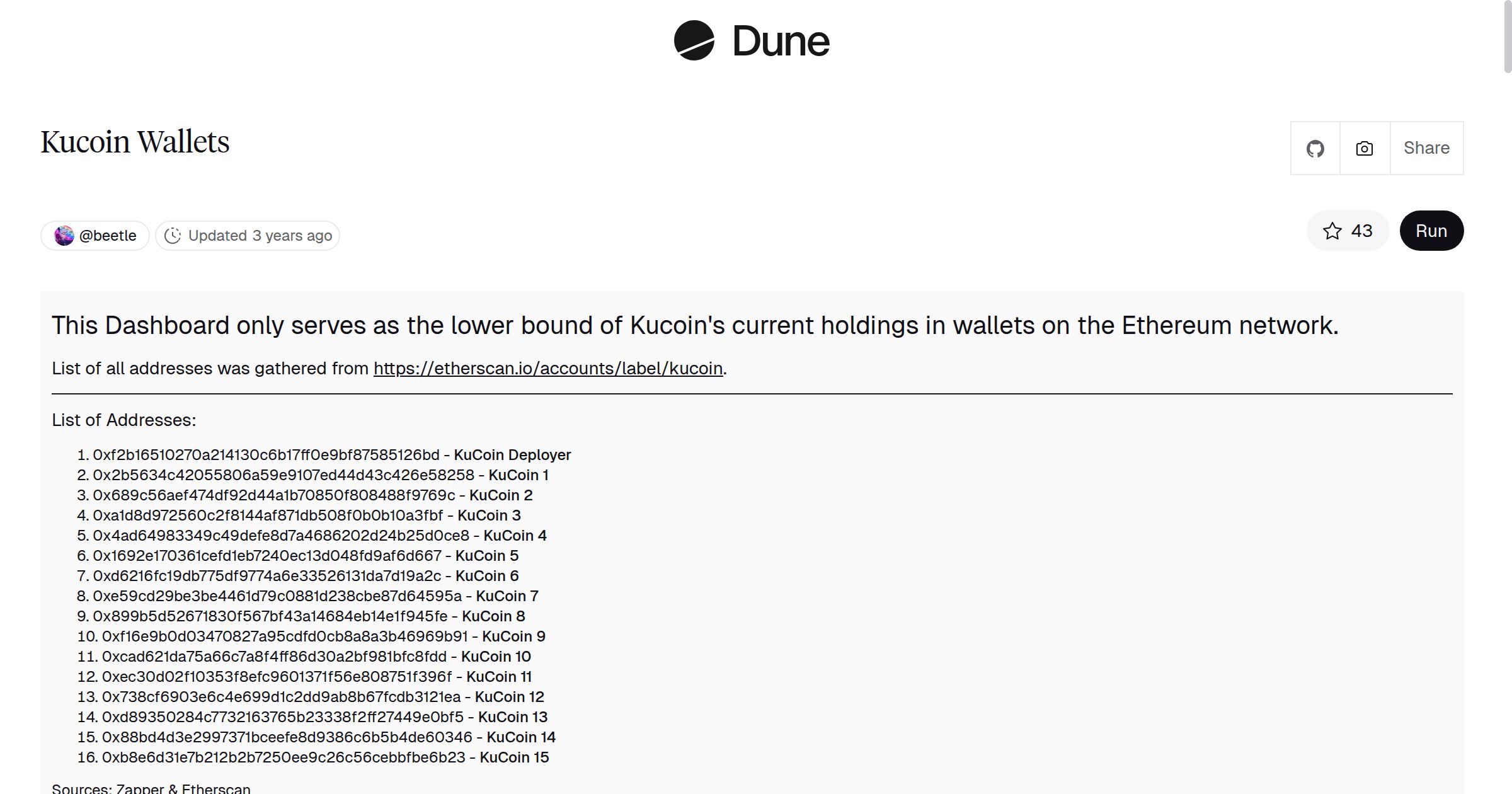Screen dimensions: 1512x794
Task: Open @beetle's author profile pill
Action: point(94,235)
